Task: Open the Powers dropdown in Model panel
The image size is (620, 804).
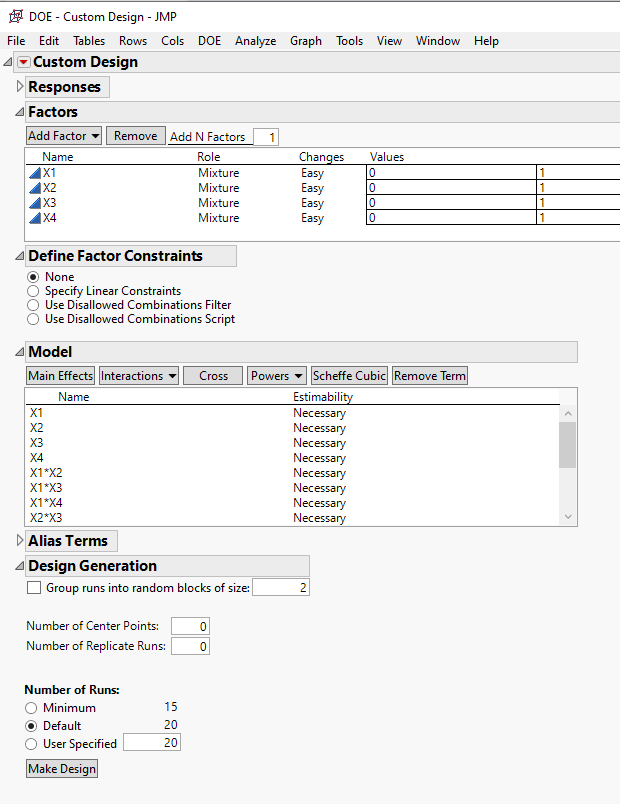Action: (277, 375)
